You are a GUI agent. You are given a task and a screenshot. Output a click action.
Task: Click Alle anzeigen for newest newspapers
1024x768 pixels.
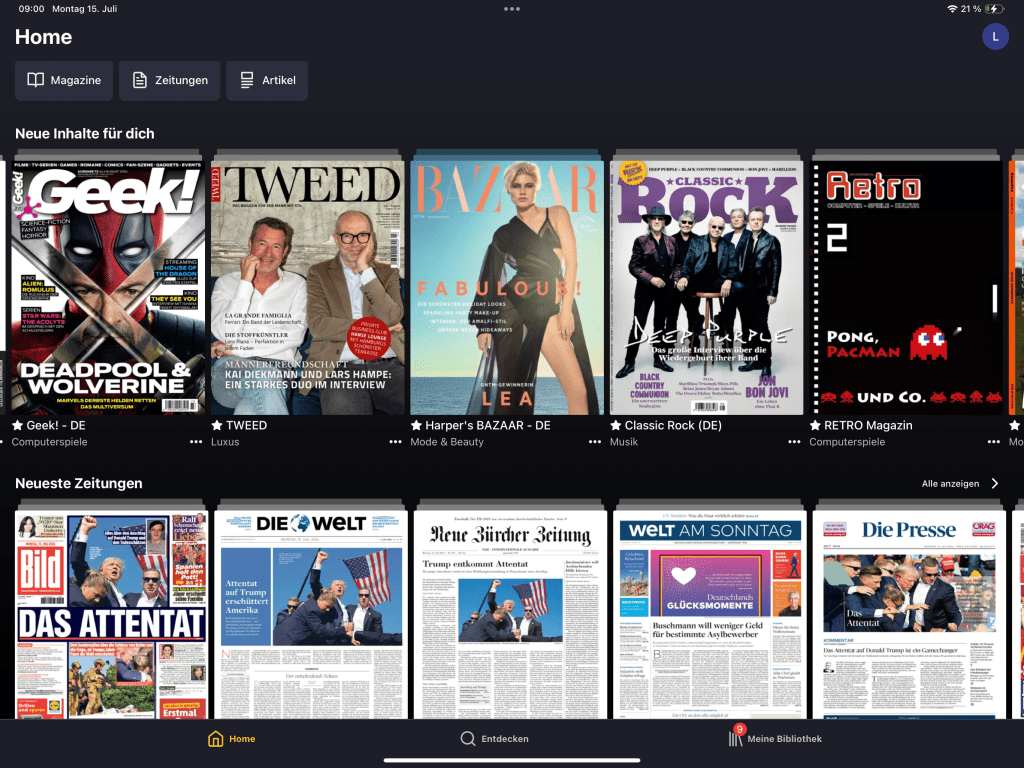point(959,484)
